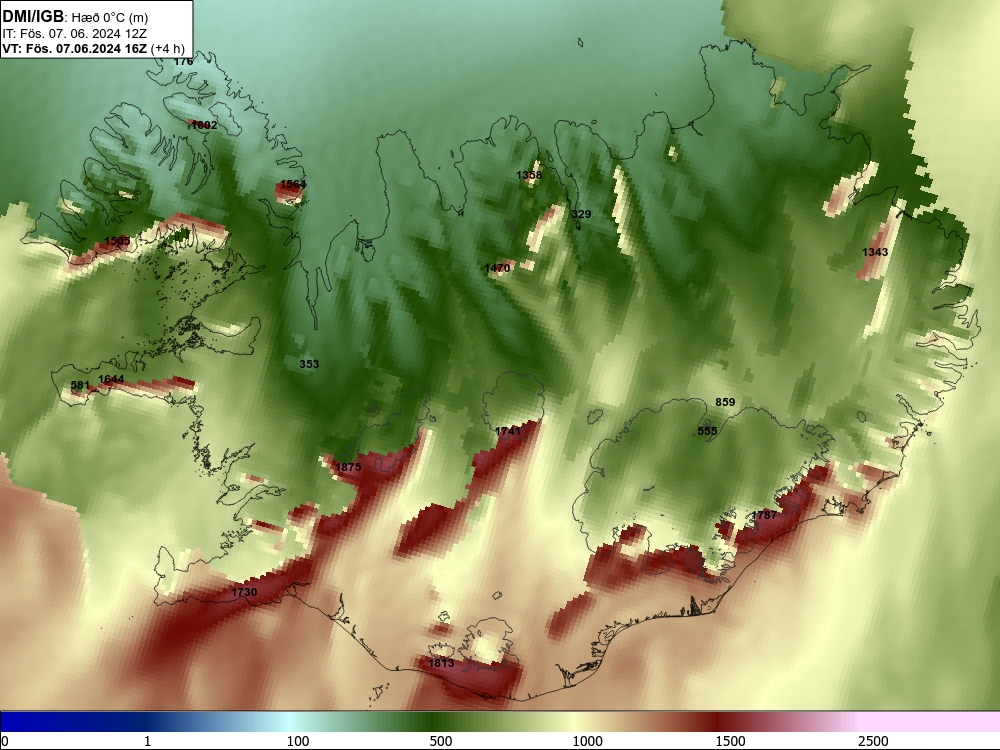
Task: Click the map value 1741
Action: [508, 431]
